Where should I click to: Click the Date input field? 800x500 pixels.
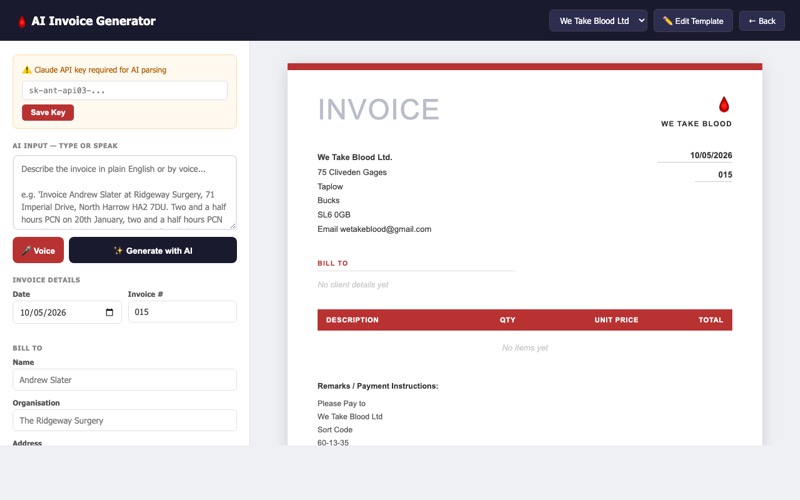pos(67,312)
